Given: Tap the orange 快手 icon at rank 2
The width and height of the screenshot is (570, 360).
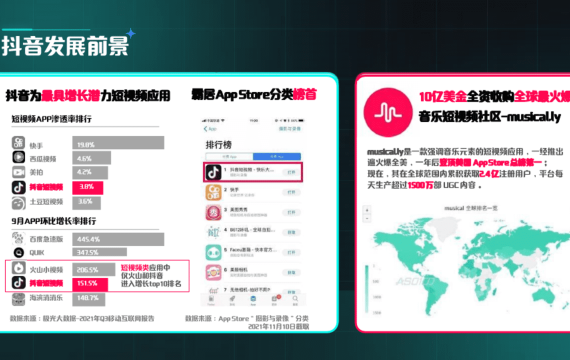Looking at the screenshot, I should click(x=213, y=192).
